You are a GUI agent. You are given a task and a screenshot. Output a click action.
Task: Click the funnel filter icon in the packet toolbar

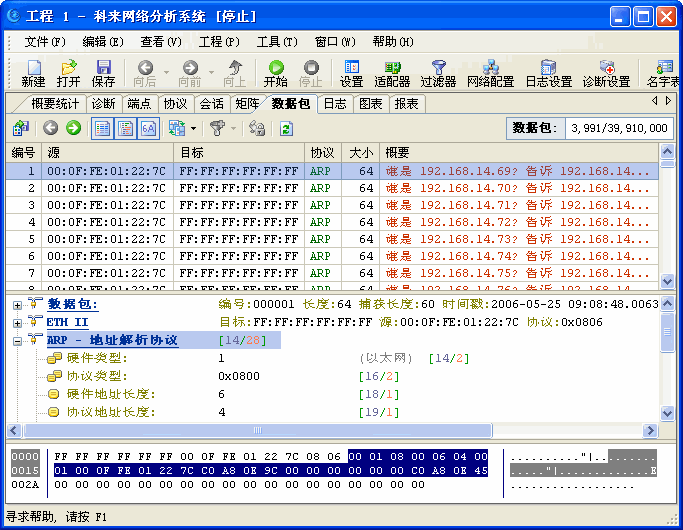tap(217, 128)
